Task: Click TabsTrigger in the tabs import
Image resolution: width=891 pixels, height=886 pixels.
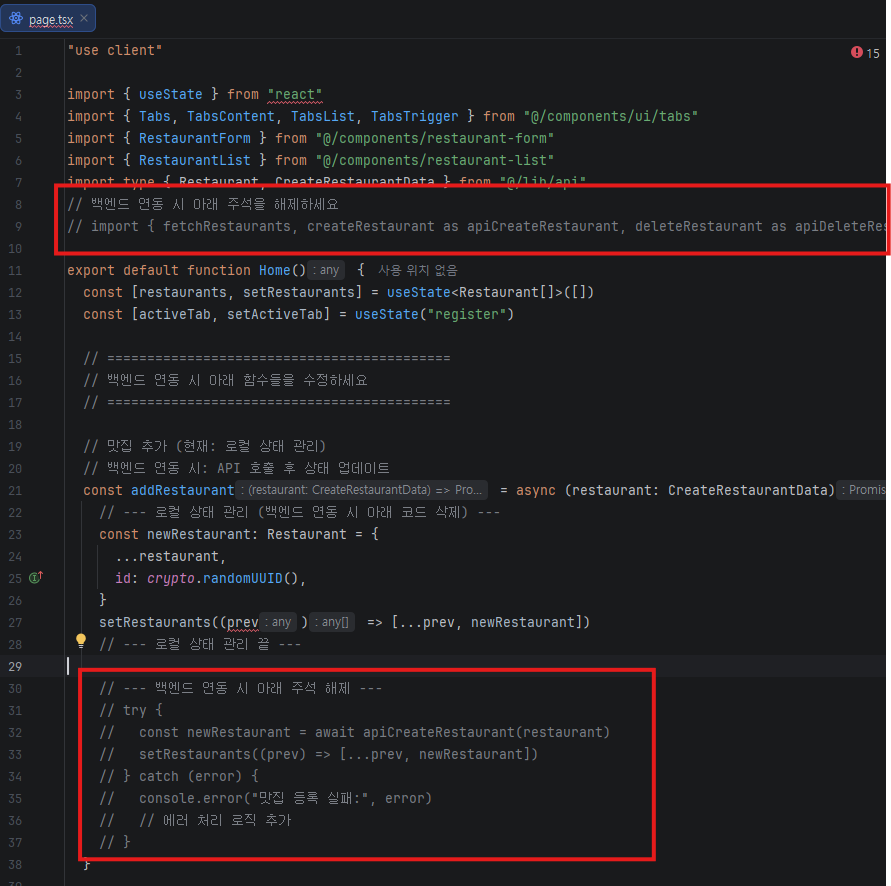Action: coord(414,117)
